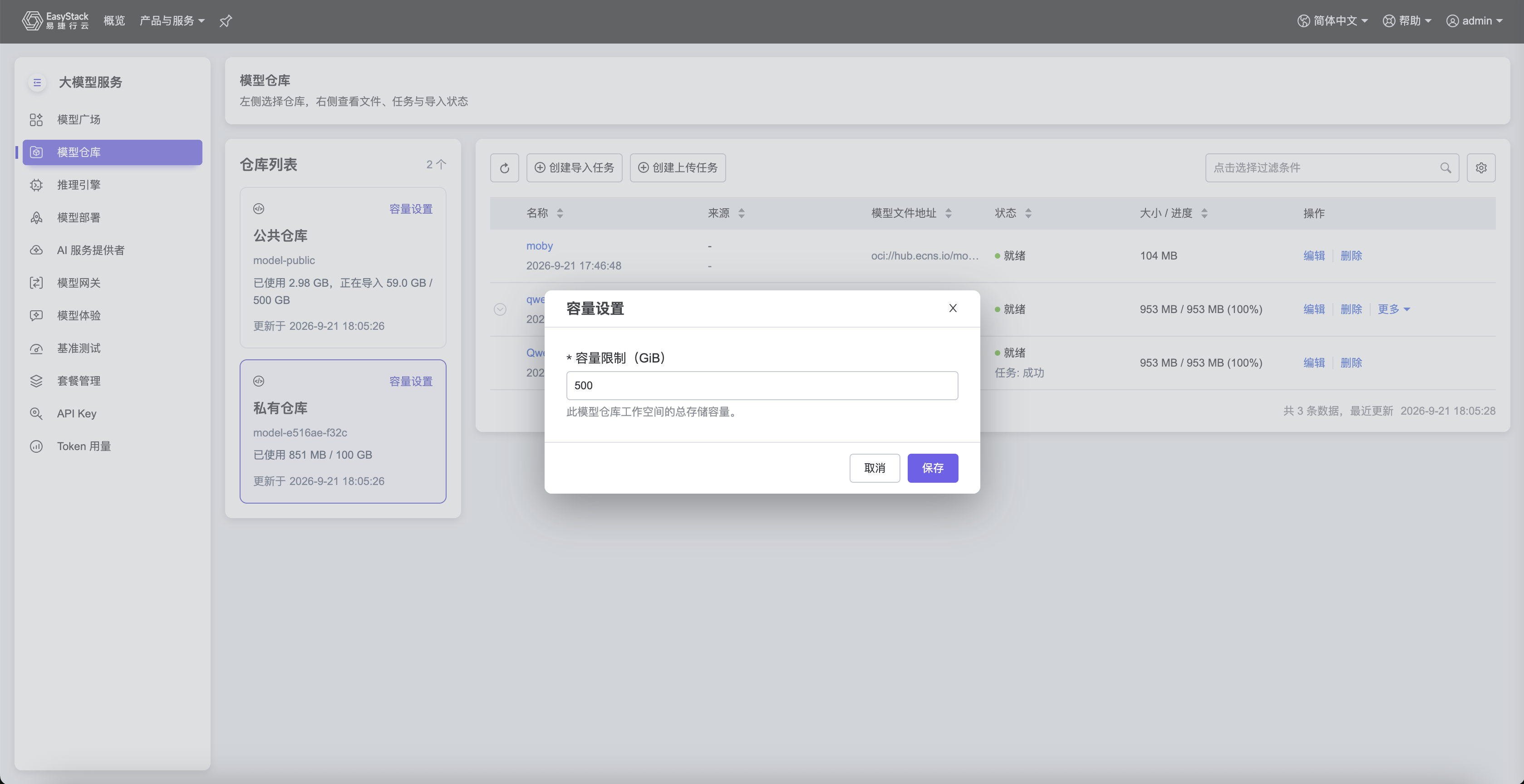Open 模型网关 in sidebar
This screenshot has height=784, width=1524.
coord(113,283)
